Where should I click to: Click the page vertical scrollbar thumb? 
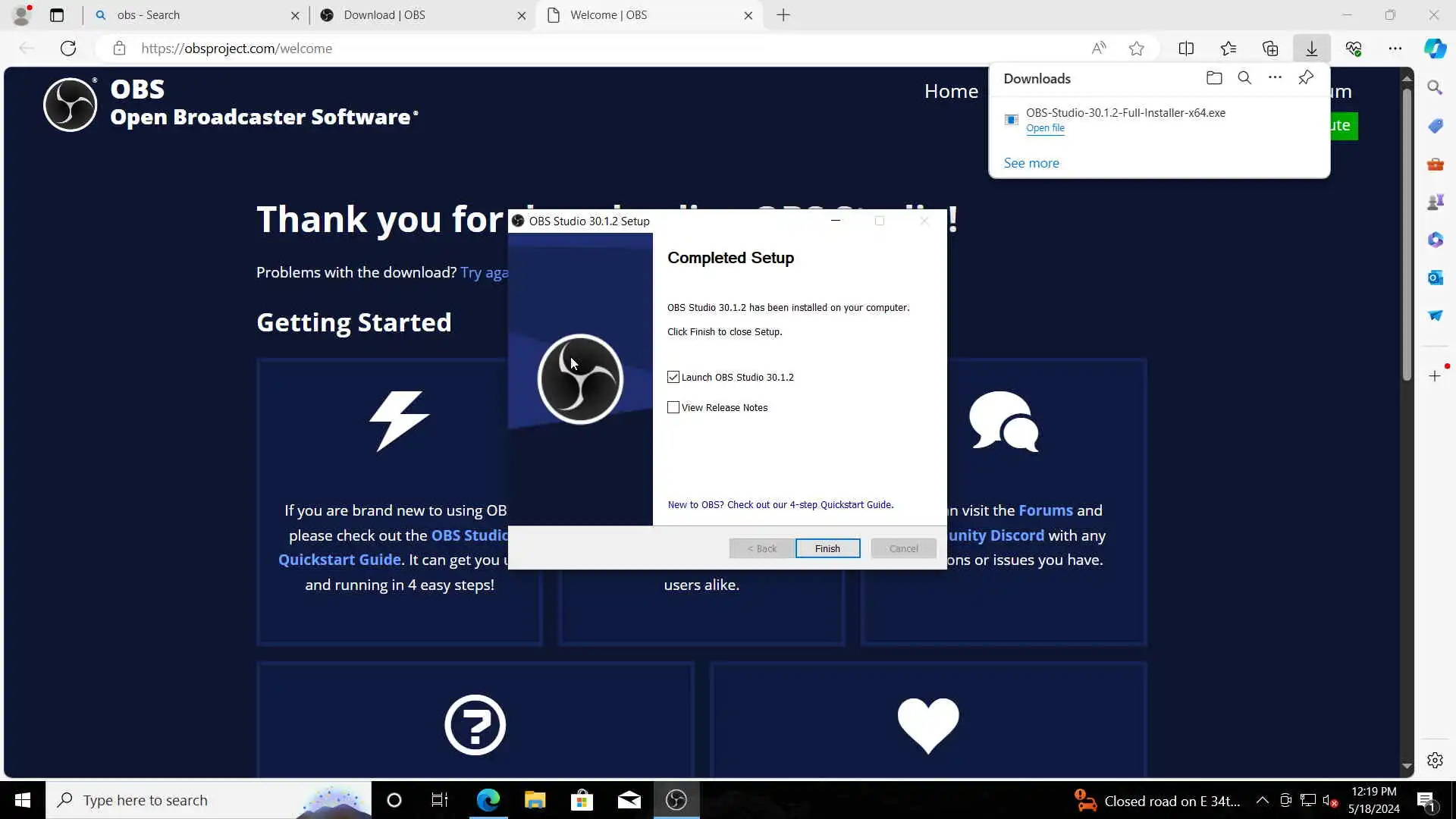tap(1407, 235)
